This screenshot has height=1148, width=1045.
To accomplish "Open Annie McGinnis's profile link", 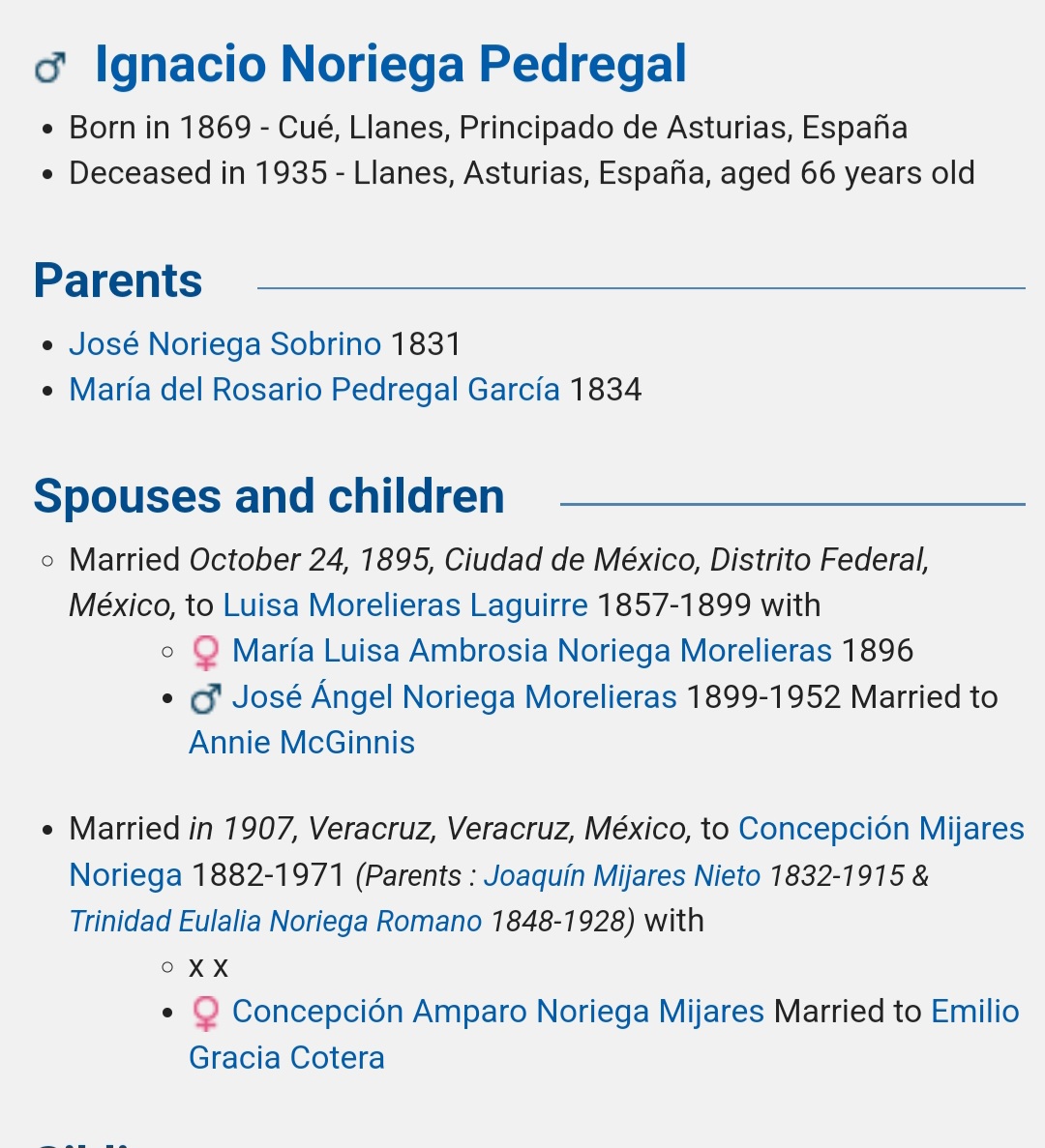I will (302, 743).
